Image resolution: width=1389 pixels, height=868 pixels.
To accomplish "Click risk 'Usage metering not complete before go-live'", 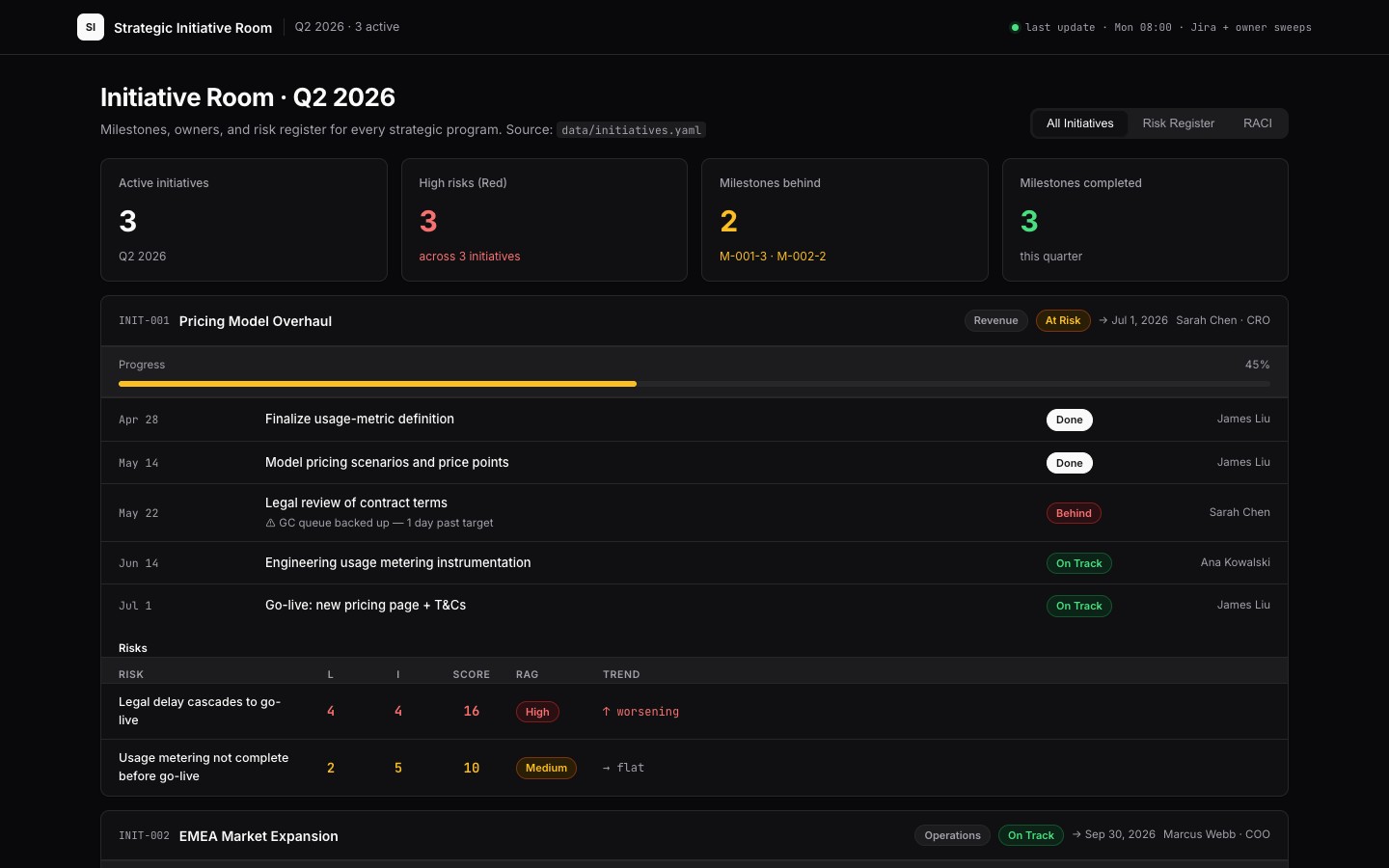I will [x=204, y=767].
